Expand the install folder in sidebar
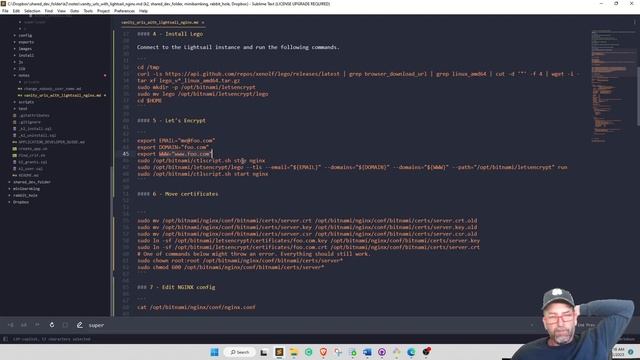The image size is (640, 360). (26, 56)
